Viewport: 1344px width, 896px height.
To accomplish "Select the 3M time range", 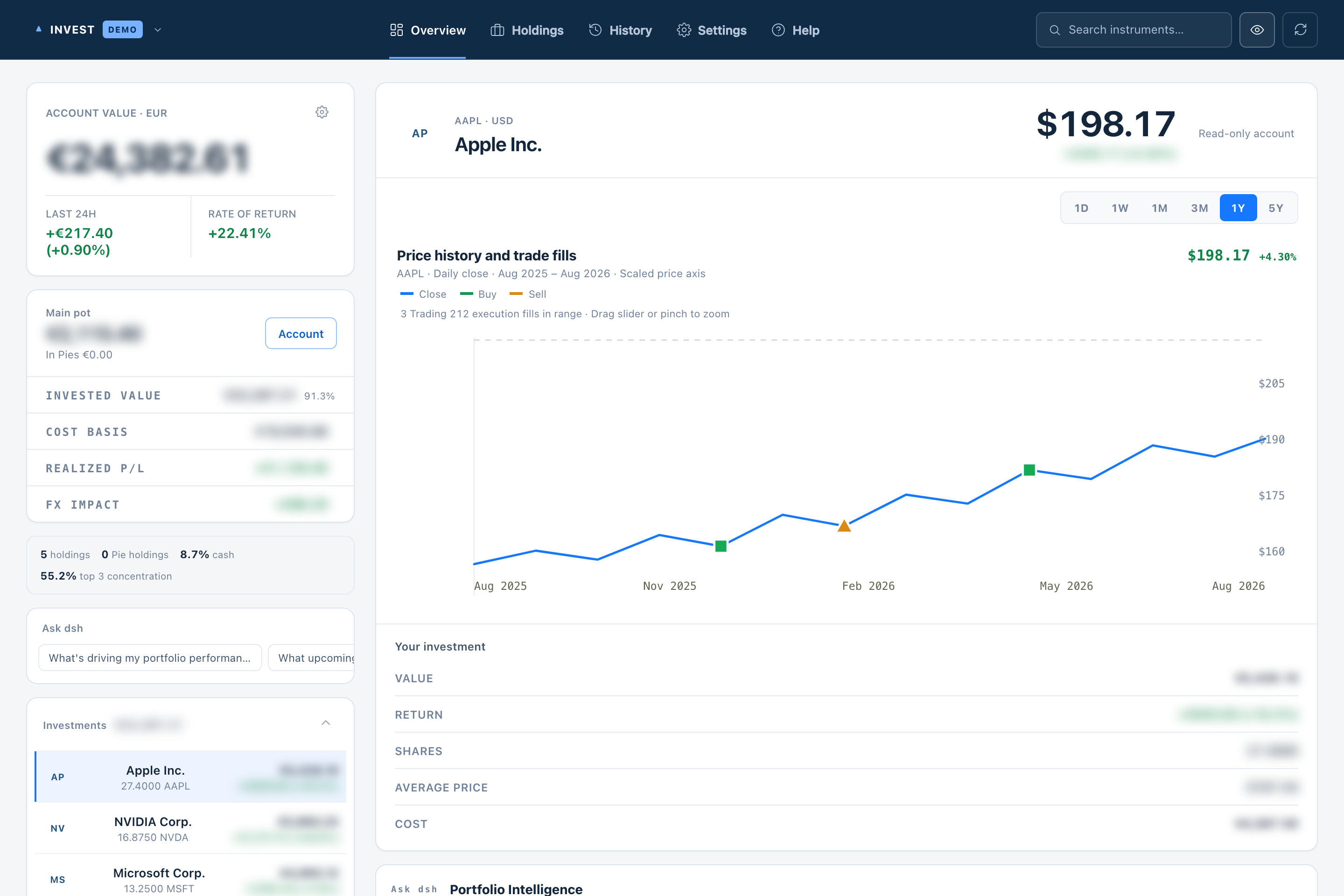I will coord(1199,208).
